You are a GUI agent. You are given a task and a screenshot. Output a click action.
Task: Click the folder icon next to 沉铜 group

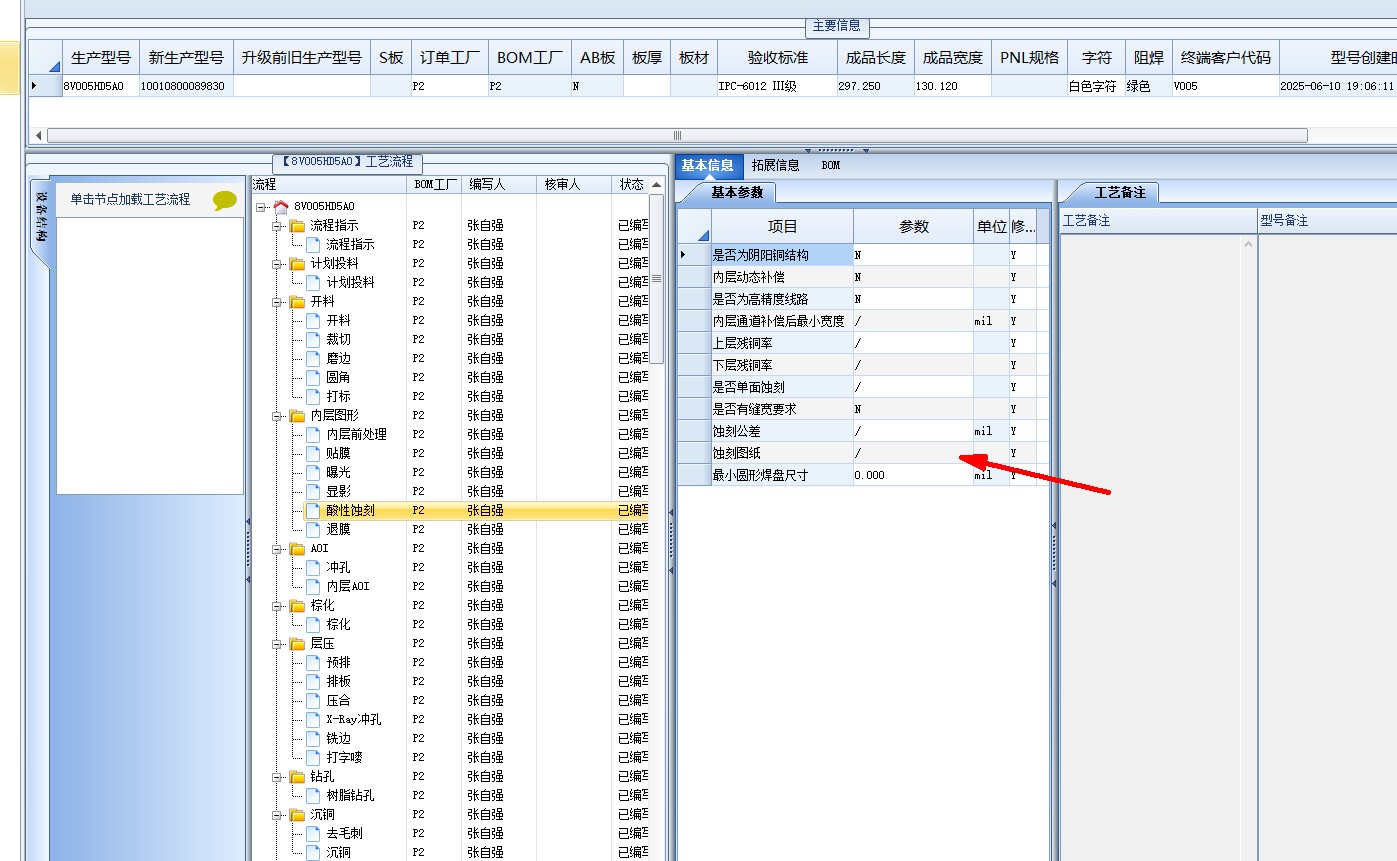[x=297, y=814]
